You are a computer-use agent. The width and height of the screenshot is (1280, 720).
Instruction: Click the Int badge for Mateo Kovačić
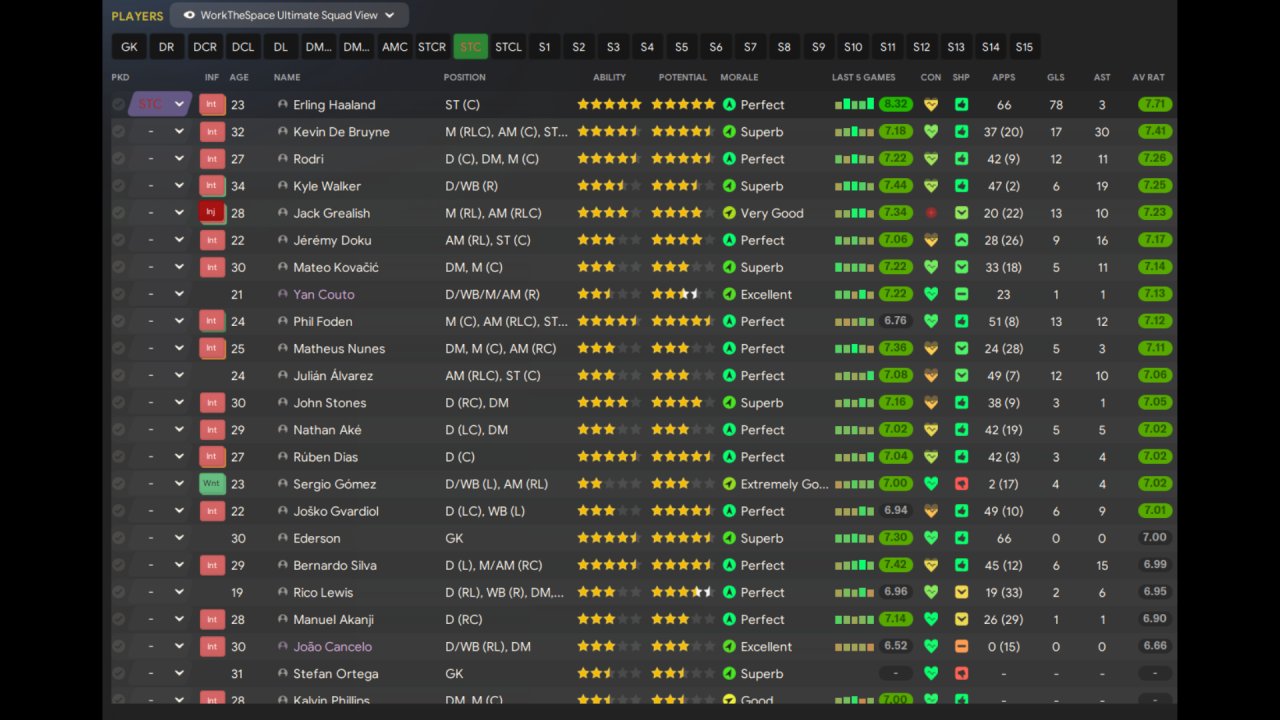pyautogui.click(x=212, y=267)
